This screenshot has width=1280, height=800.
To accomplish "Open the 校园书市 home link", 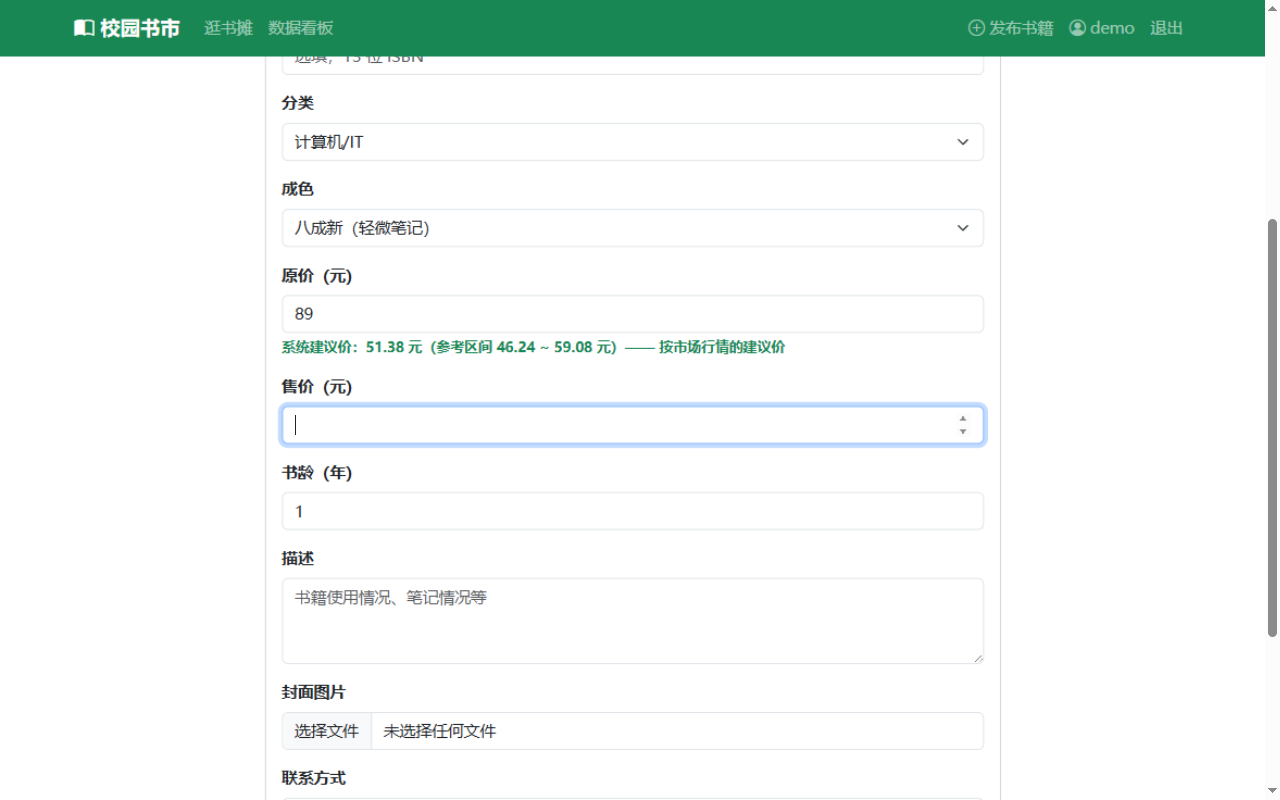I will click(127, 28).
